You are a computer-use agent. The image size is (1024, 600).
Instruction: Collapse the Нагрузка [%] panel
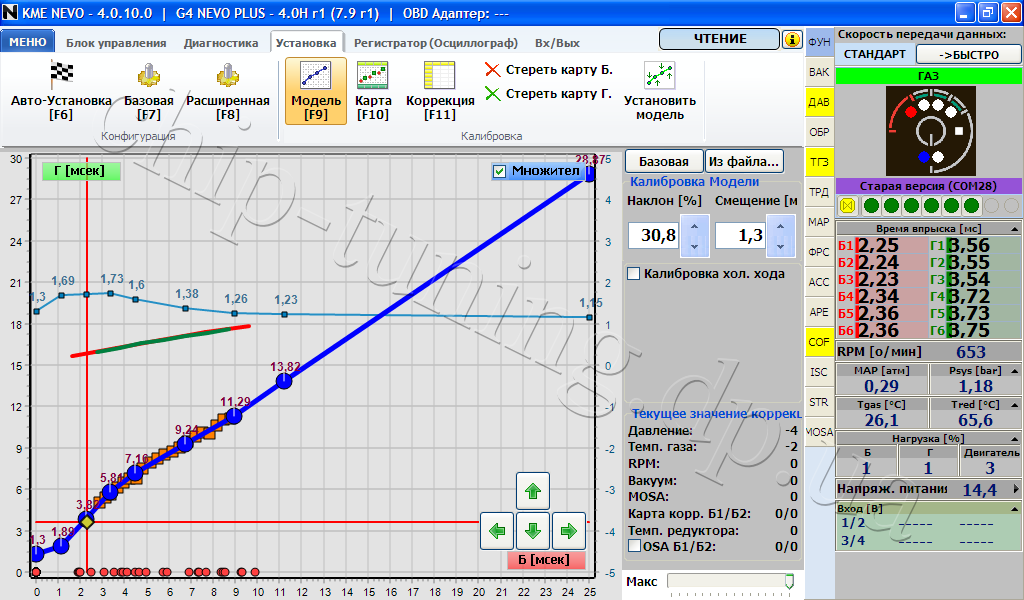point(1014,439)
